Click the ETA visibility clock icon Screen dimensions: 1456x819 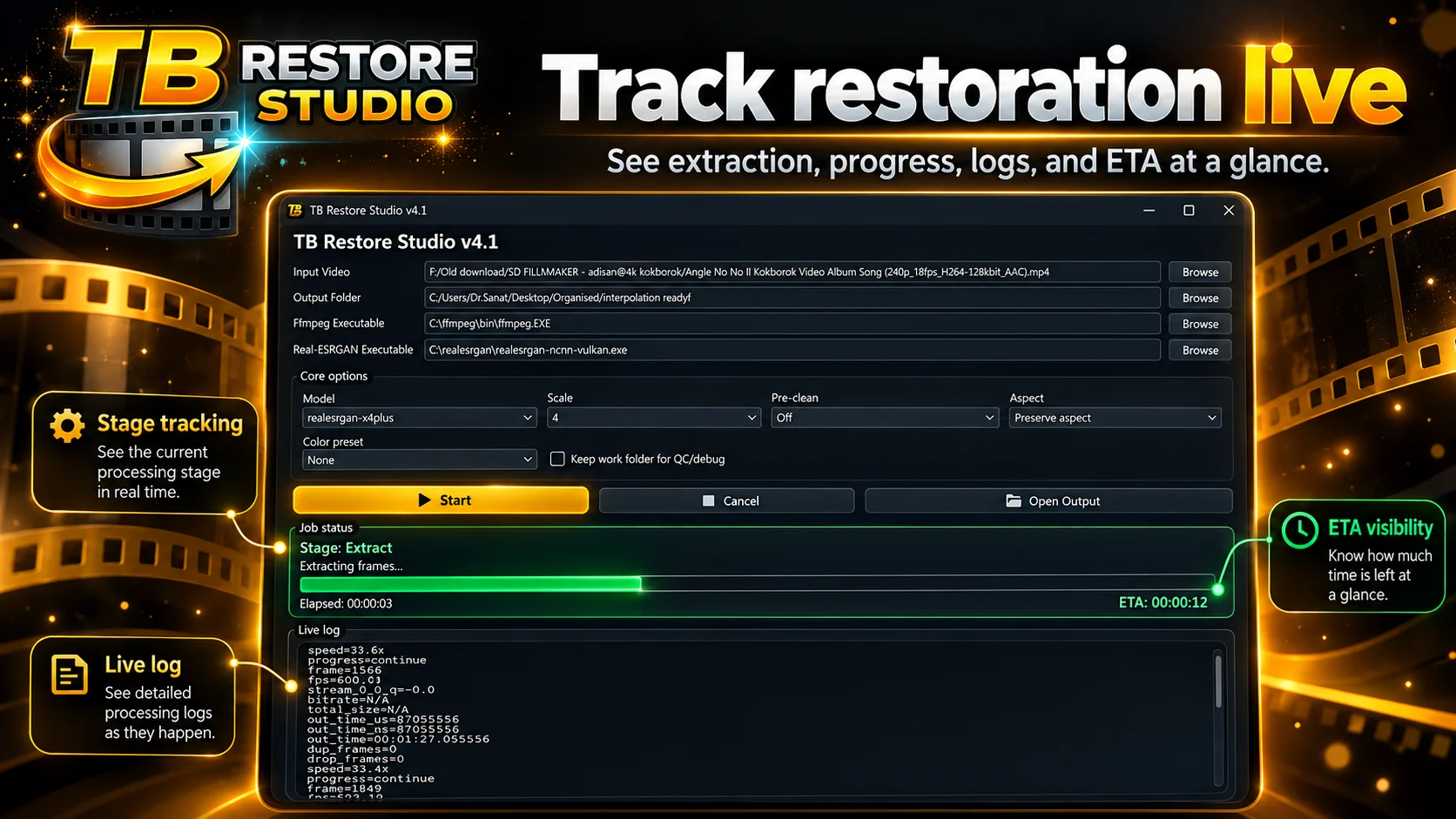point(1300,530)
